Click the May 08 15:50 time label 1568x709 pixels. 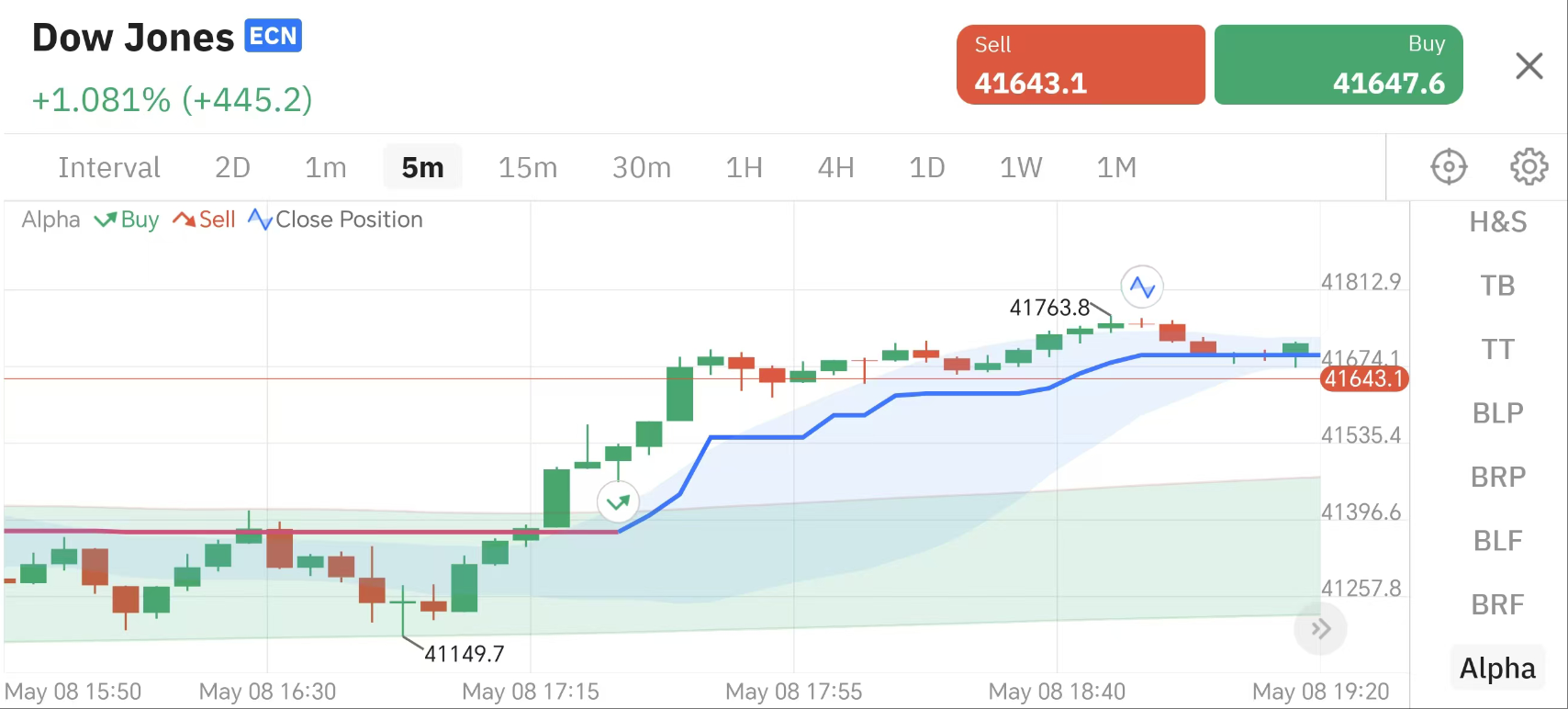[x=73, y=692]
